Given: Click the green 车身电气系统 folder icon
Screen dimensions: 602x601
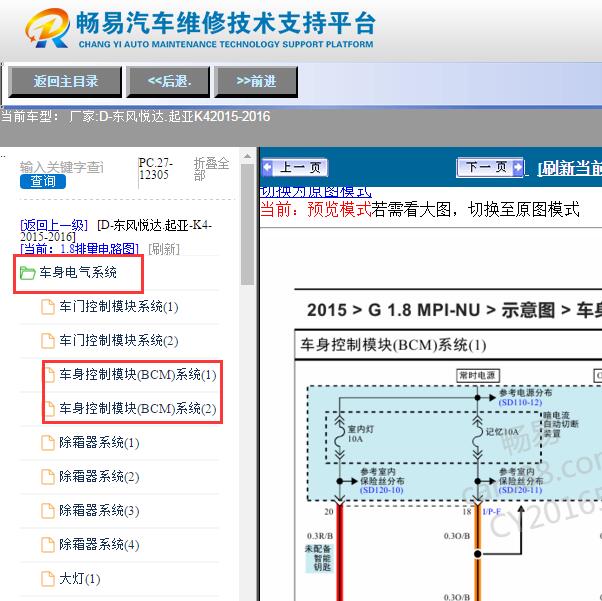Looking at the screenshot, I should click(x=28, y=273).
